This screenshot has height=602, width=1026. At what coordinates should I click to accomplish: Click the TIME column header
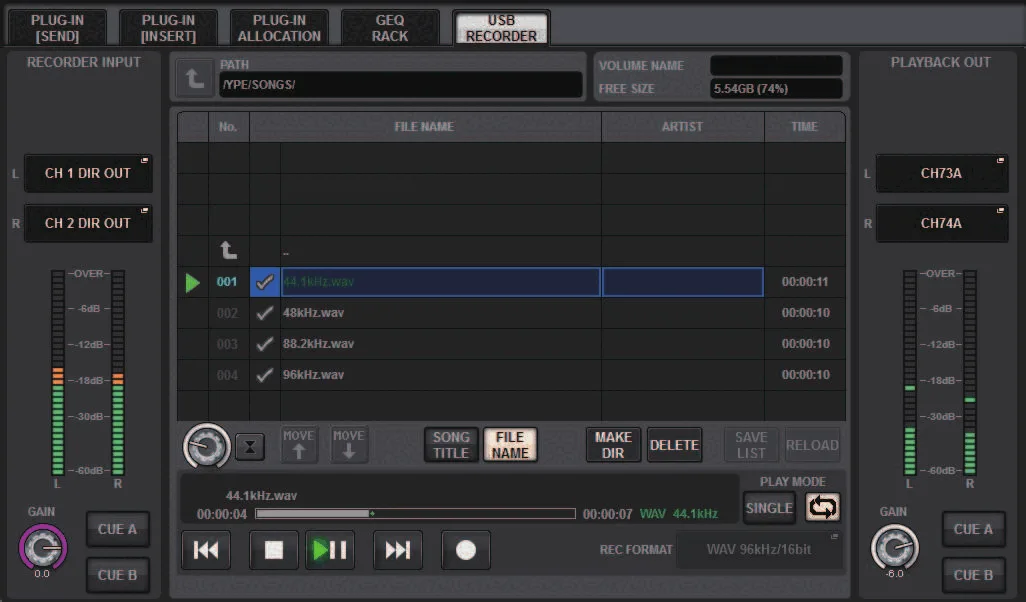coord(805,127)
